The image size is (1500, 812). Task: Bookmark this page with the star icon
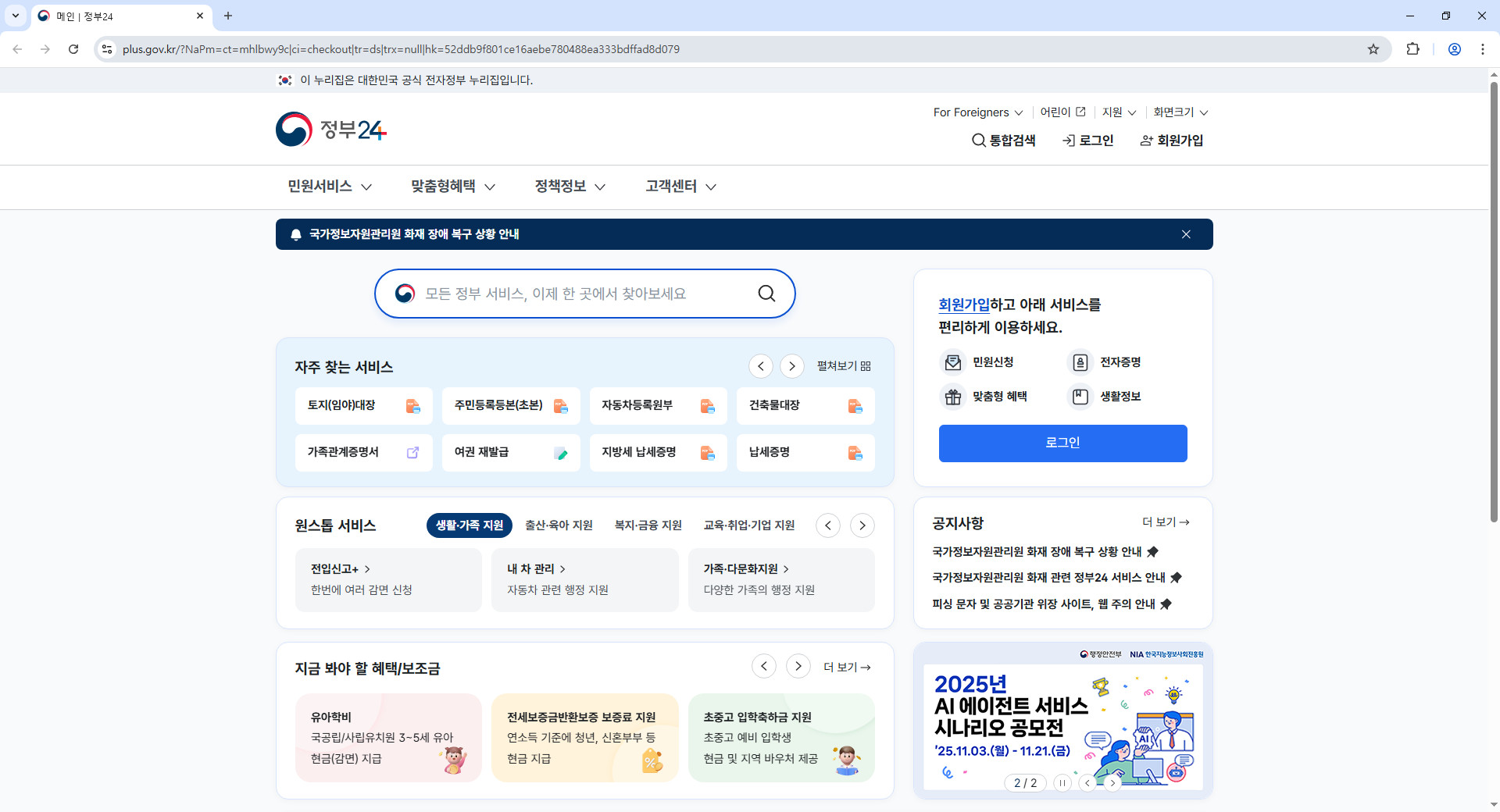[1373, 49]
